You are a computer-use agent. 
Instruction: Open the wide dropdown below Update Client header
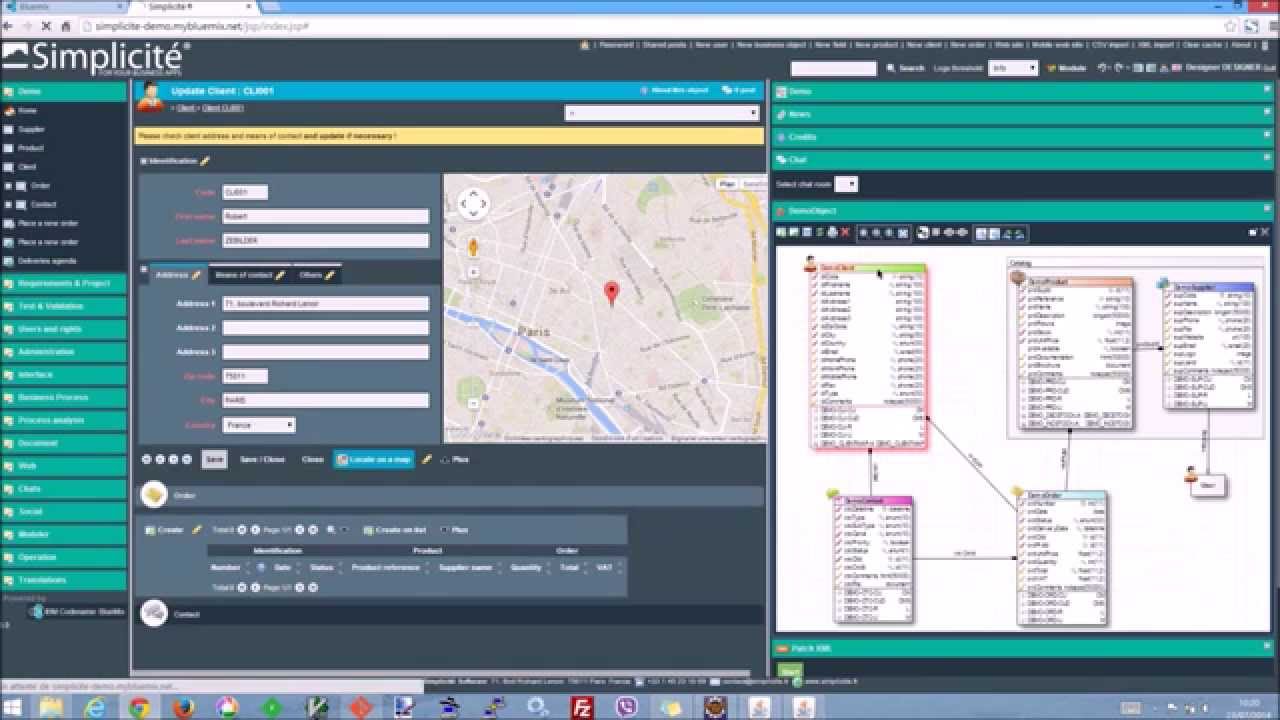662,113
